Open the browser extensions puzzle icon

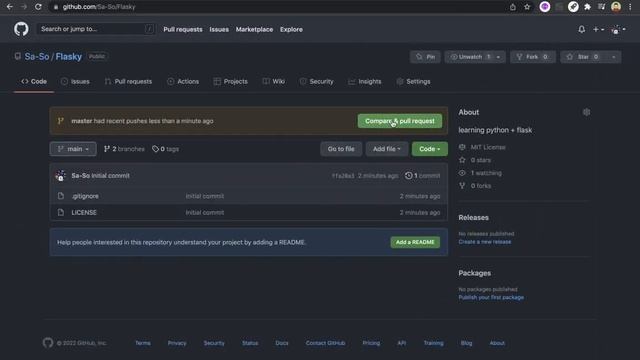point(587,7)
